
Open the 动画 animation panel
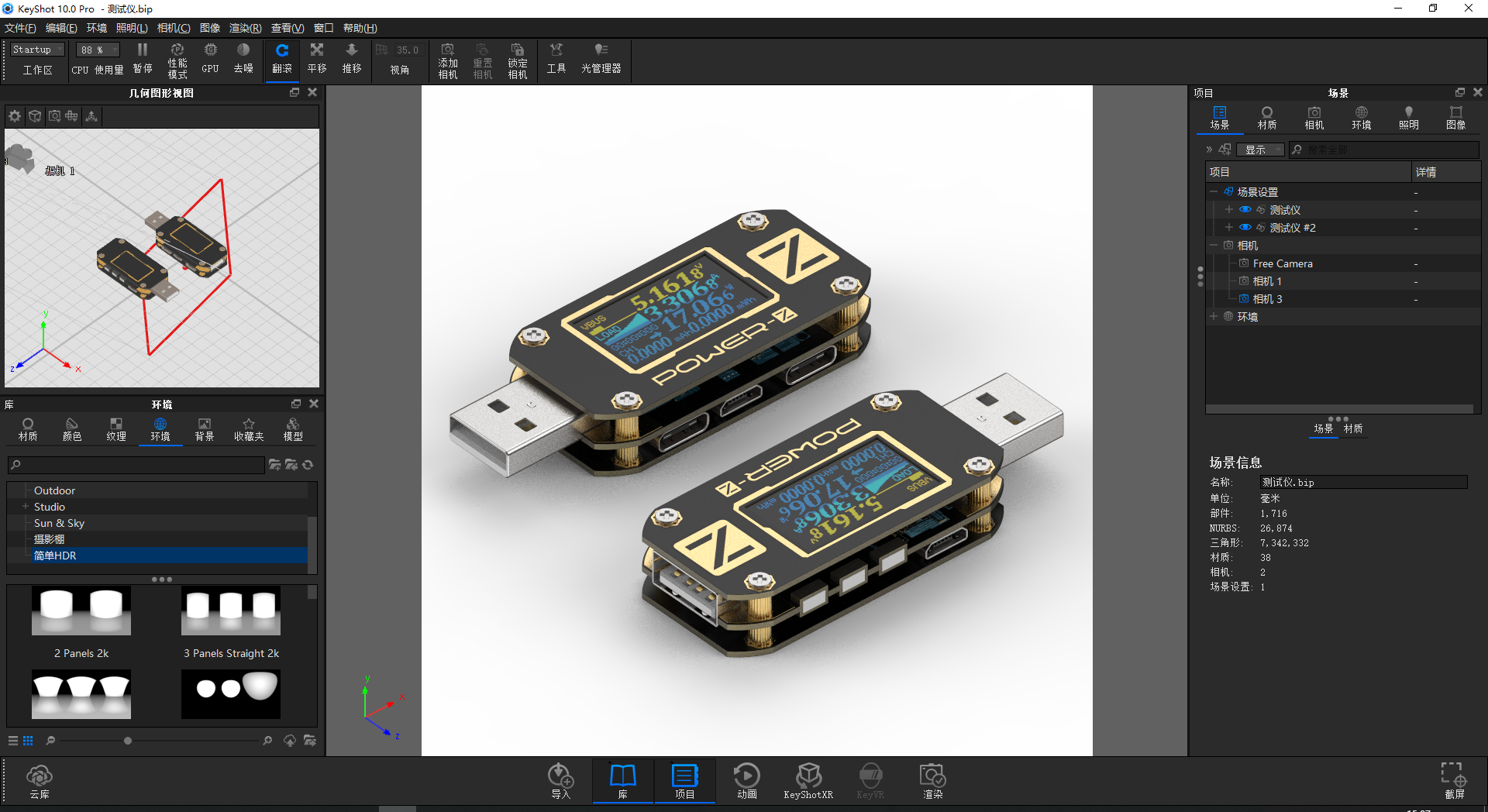pos(747,780)
